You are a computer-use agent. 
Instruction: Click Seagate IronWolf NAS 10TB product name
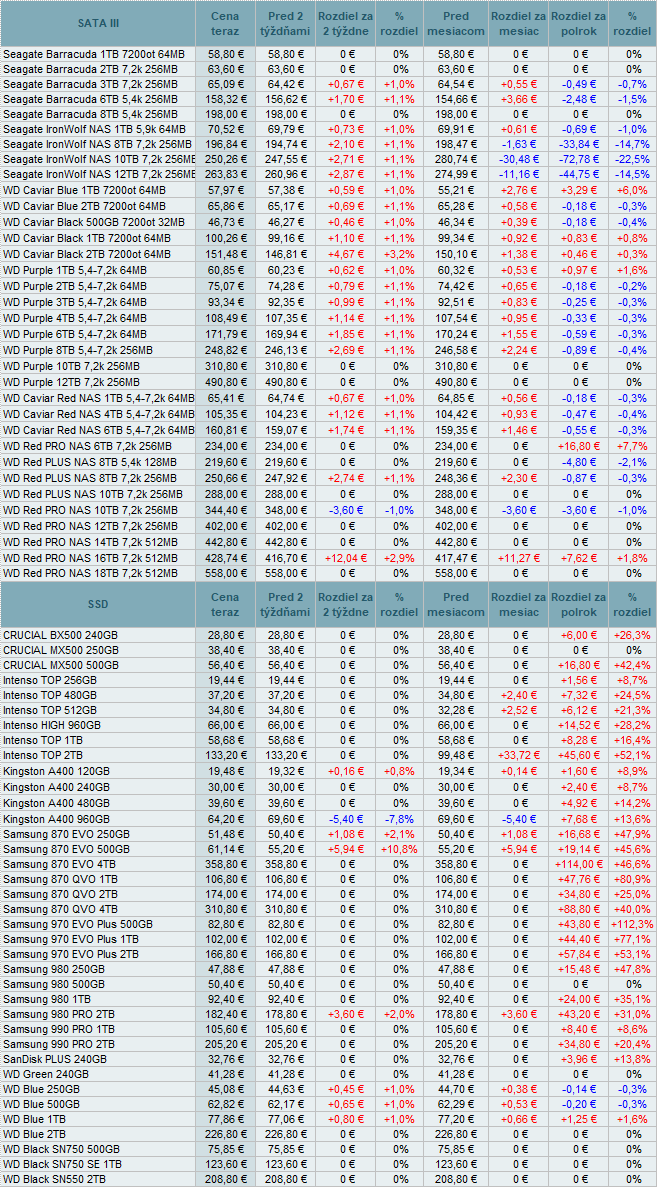point(99,159)
